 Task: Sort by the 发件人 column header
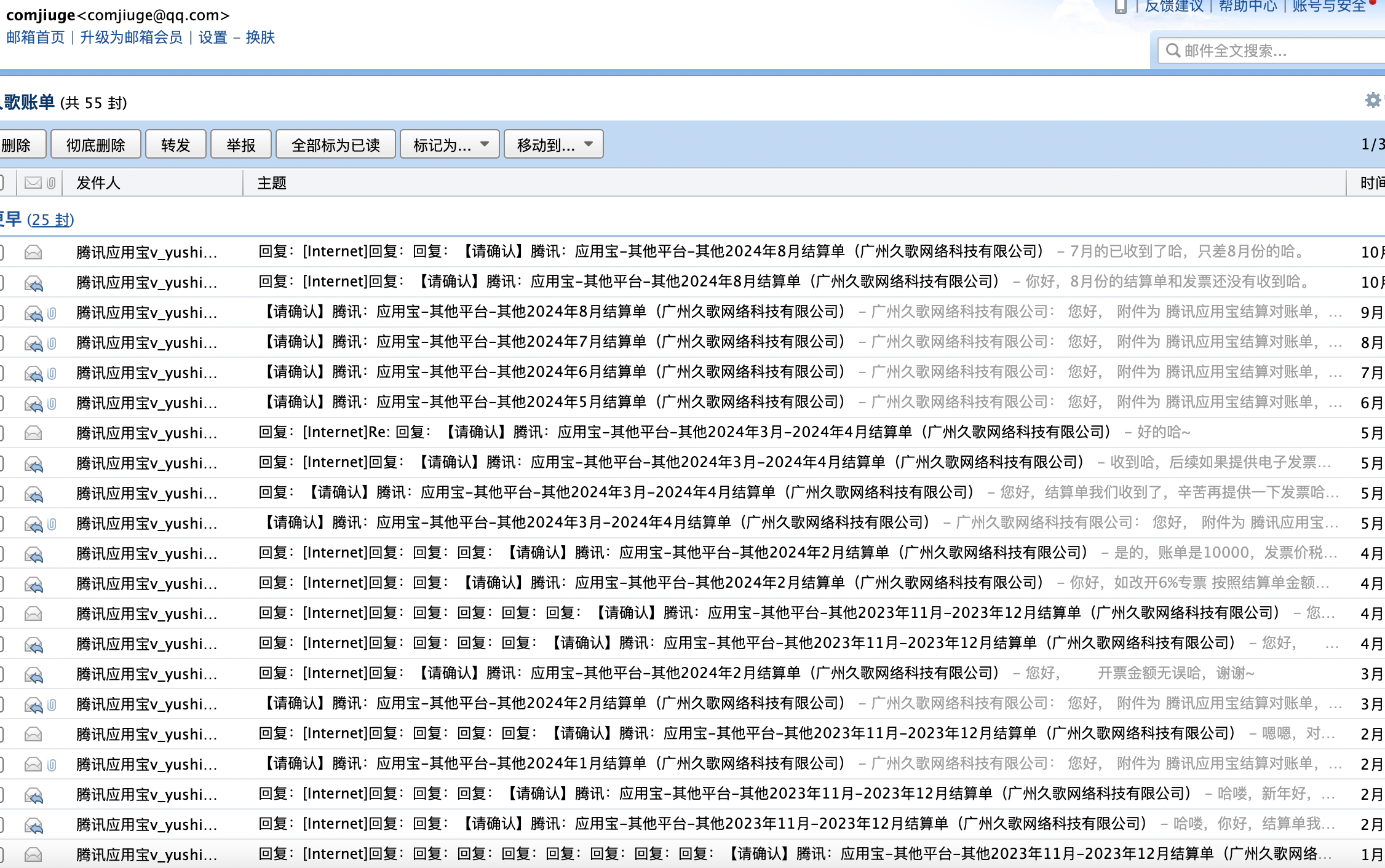click(x=98, y=183)
